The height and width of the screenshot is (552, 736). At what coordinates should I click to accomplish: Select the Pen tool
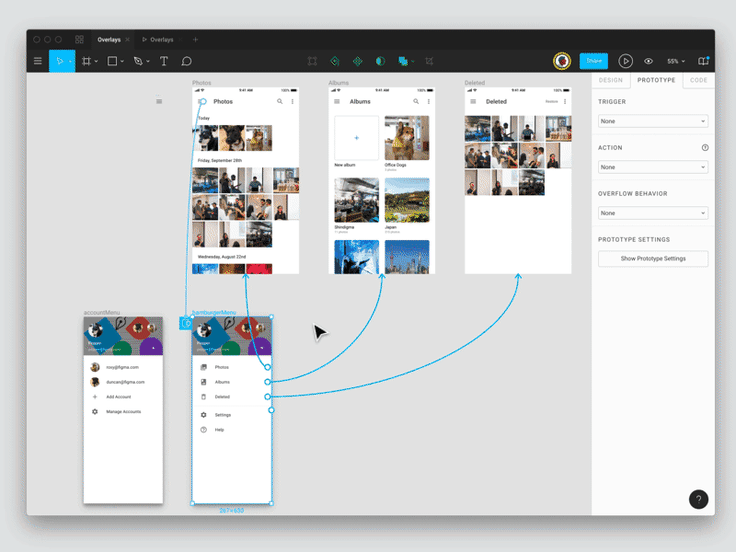pos(138,61)
